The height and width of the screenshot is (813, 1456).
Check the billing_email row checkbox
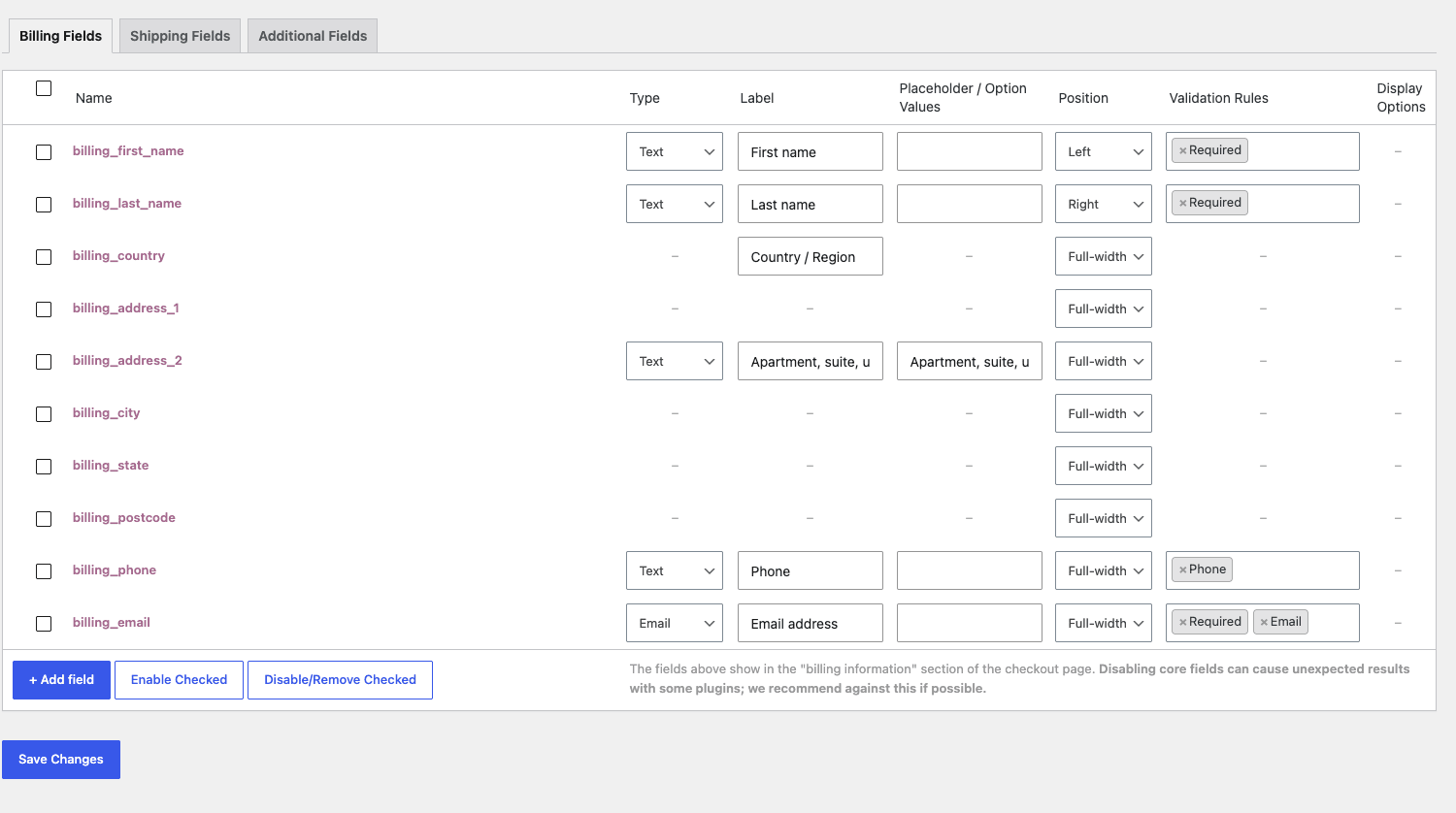[x=44, y=624]
